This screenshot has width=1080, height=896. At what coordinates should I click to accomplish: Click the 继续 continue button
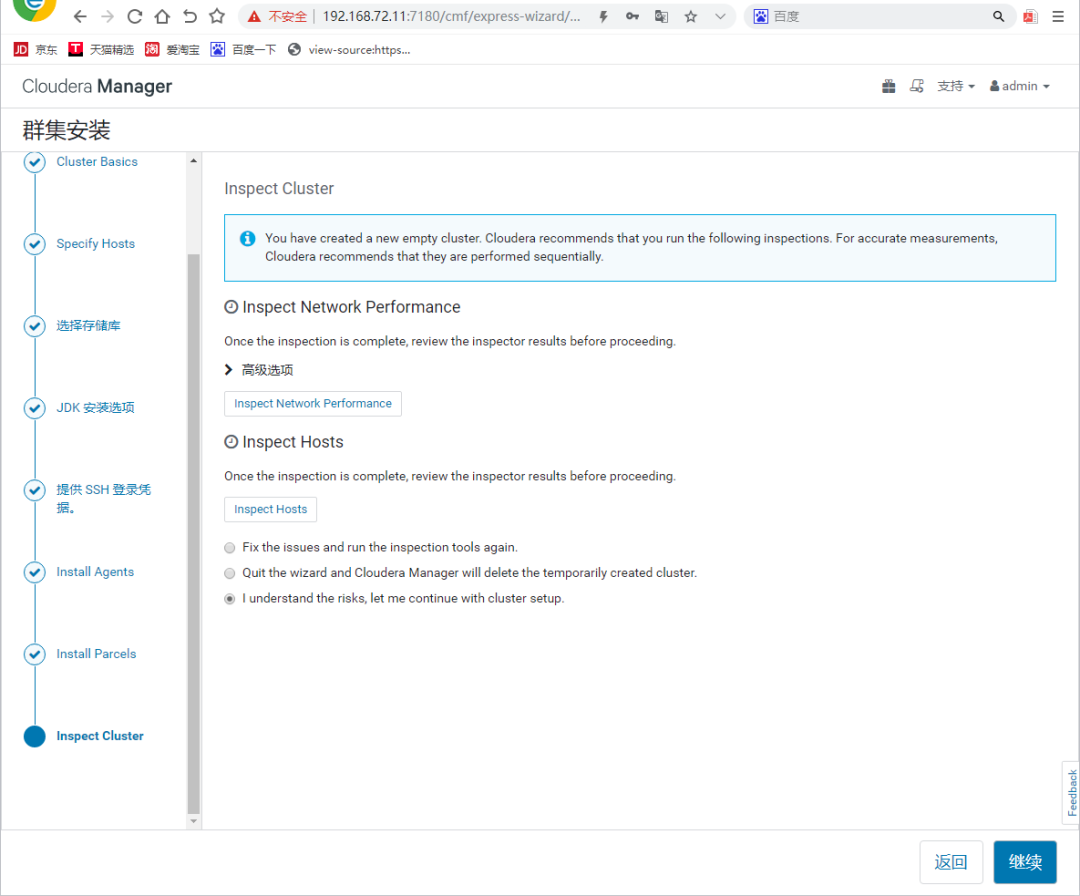tap(1025, 862)
